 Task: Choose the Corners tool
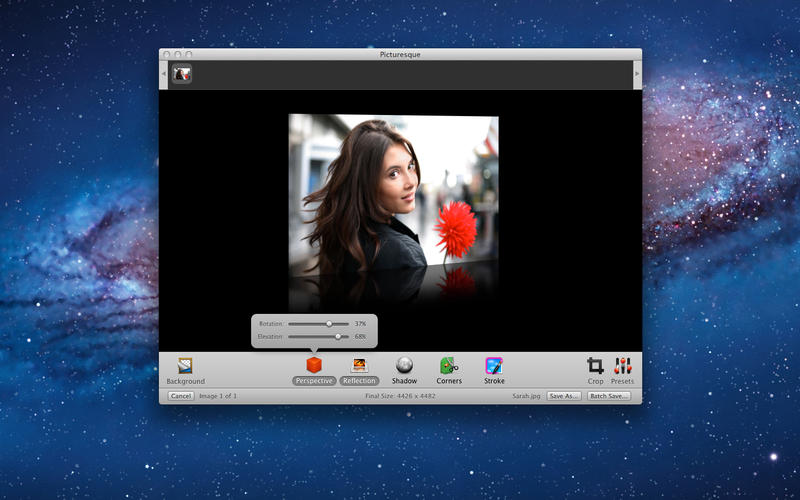pyautogui.click(x=449, y=365)
